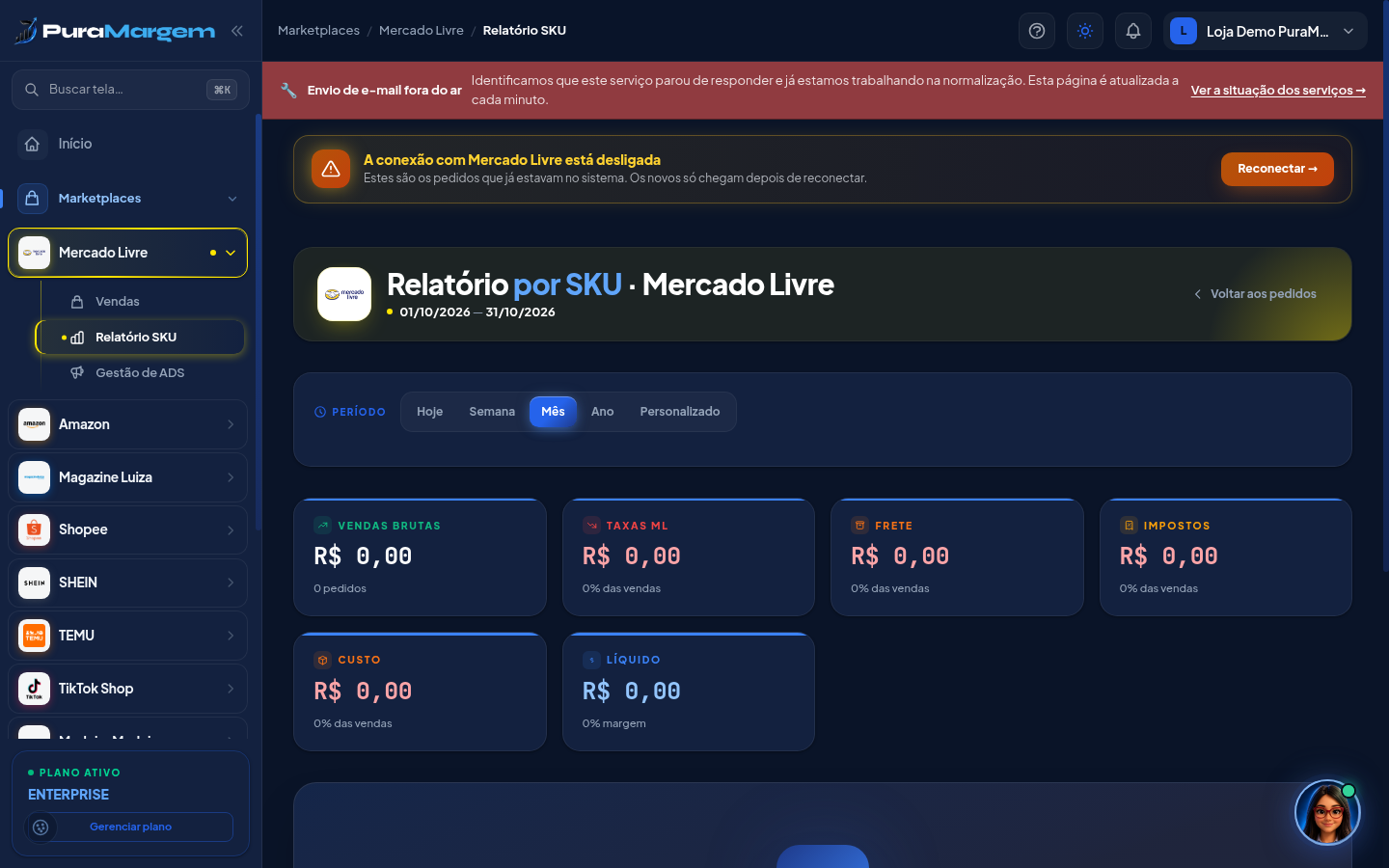The image size is (1389, 868).
Task: Open the assistant avatar chat bubble
Action: tap(1327, 813)
